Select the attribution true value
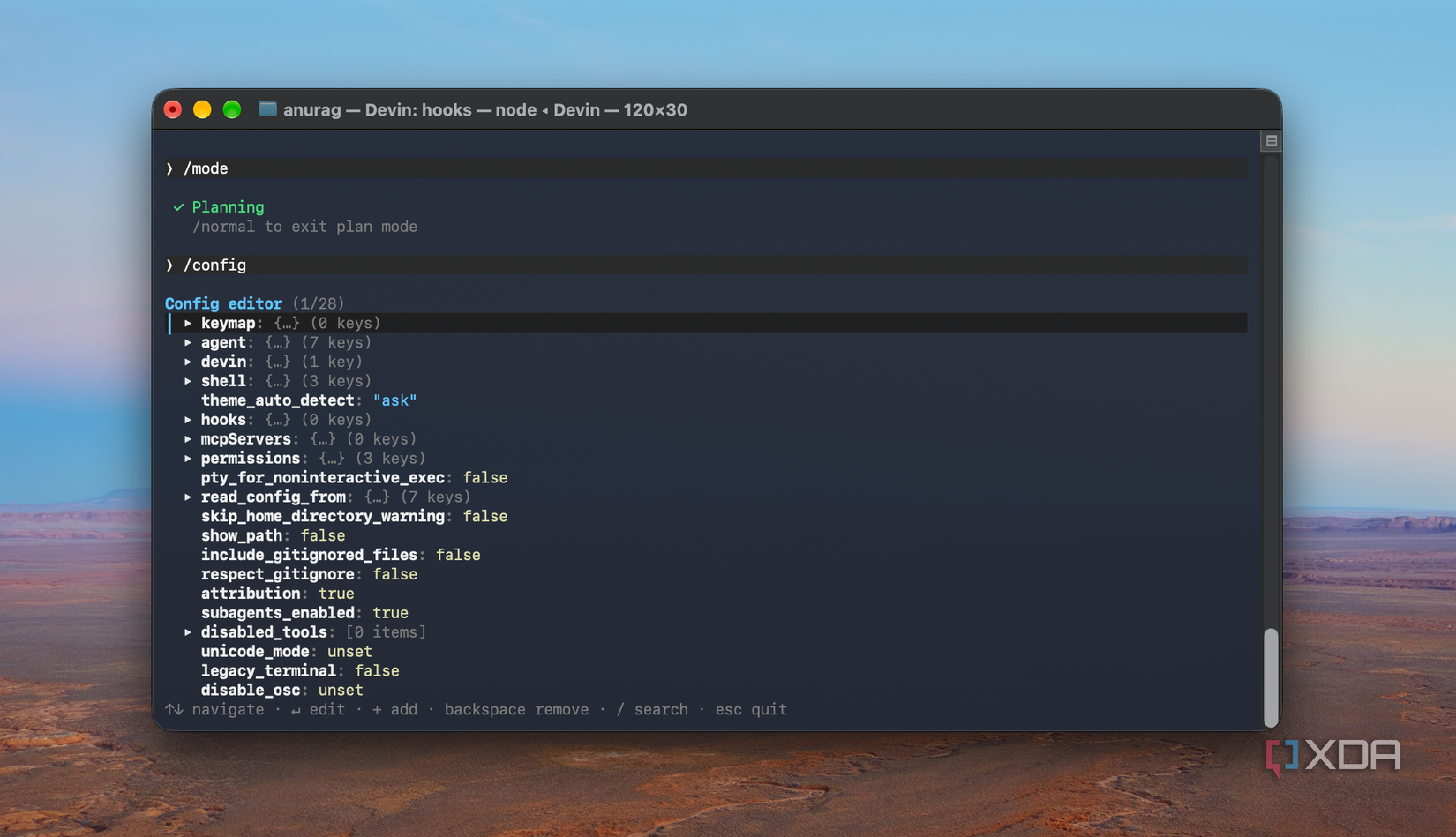This screenshot has width=1456, height=837. [336, 594]
